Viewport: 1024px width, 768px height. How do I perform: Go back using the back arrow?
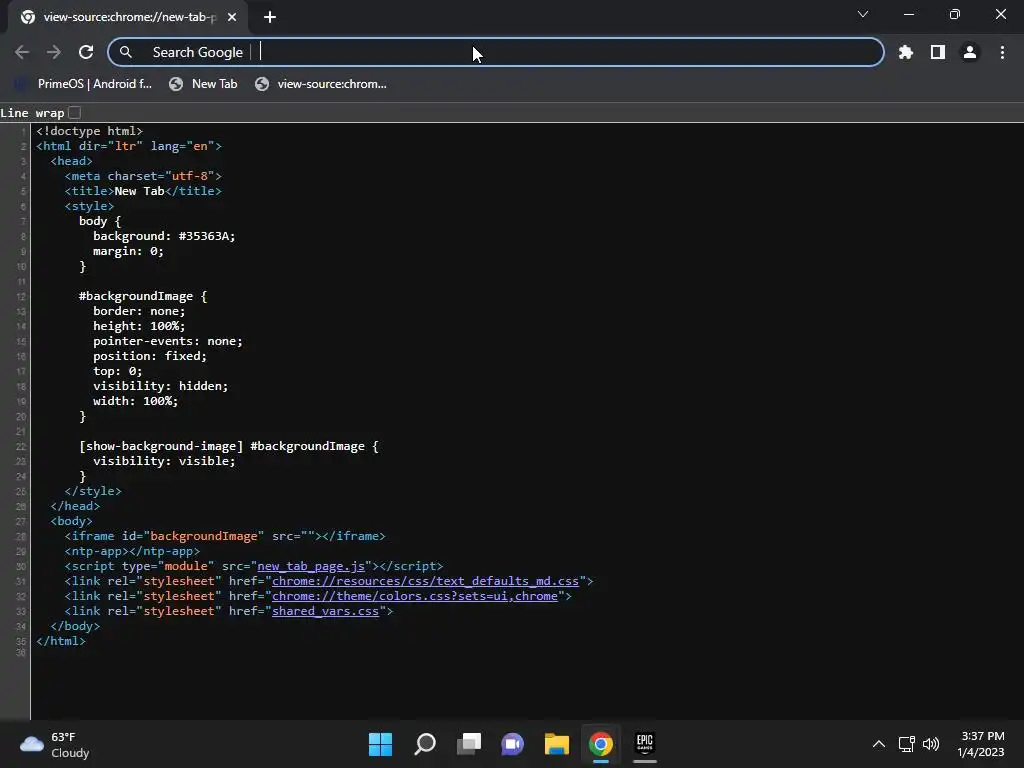tap(22, 52)
